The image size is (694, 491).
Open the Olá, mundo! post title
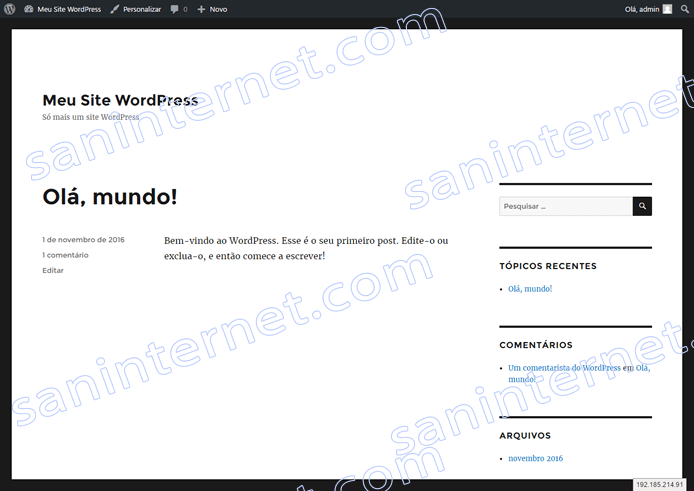click(110, 197)
